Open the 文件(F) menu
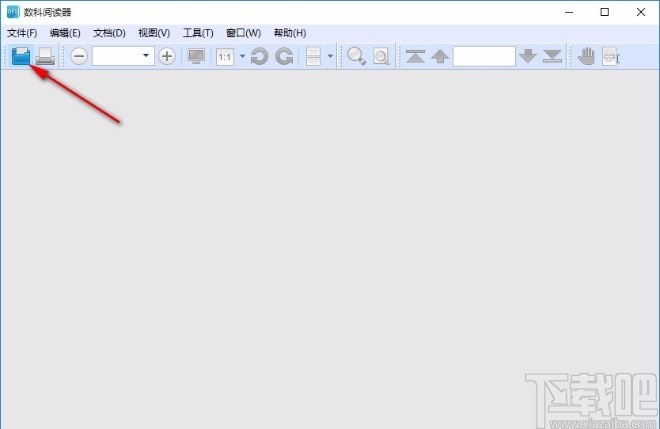 pyautogui.click(x=22, y=33)
